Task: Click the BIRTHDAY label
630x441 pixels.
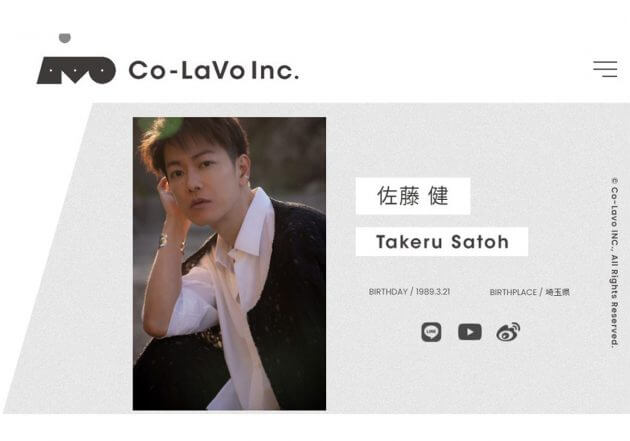Action: (x=388, y=292)
